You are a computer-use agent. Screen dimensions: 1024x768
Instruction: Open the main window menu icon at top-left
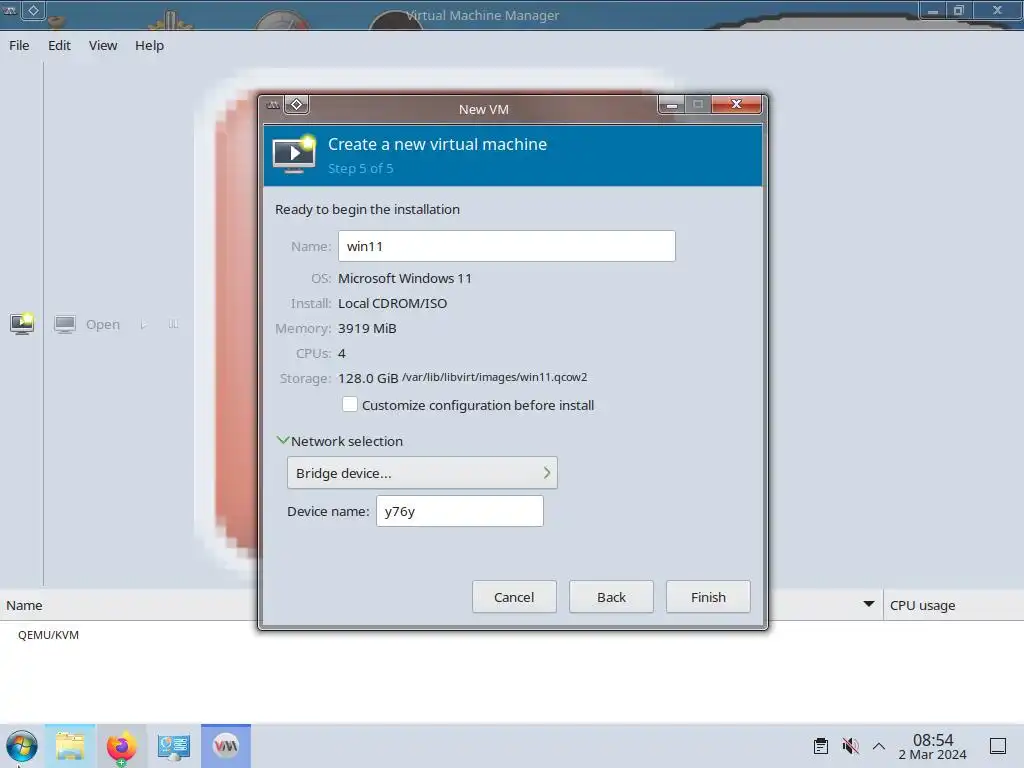tap(10, 10)
